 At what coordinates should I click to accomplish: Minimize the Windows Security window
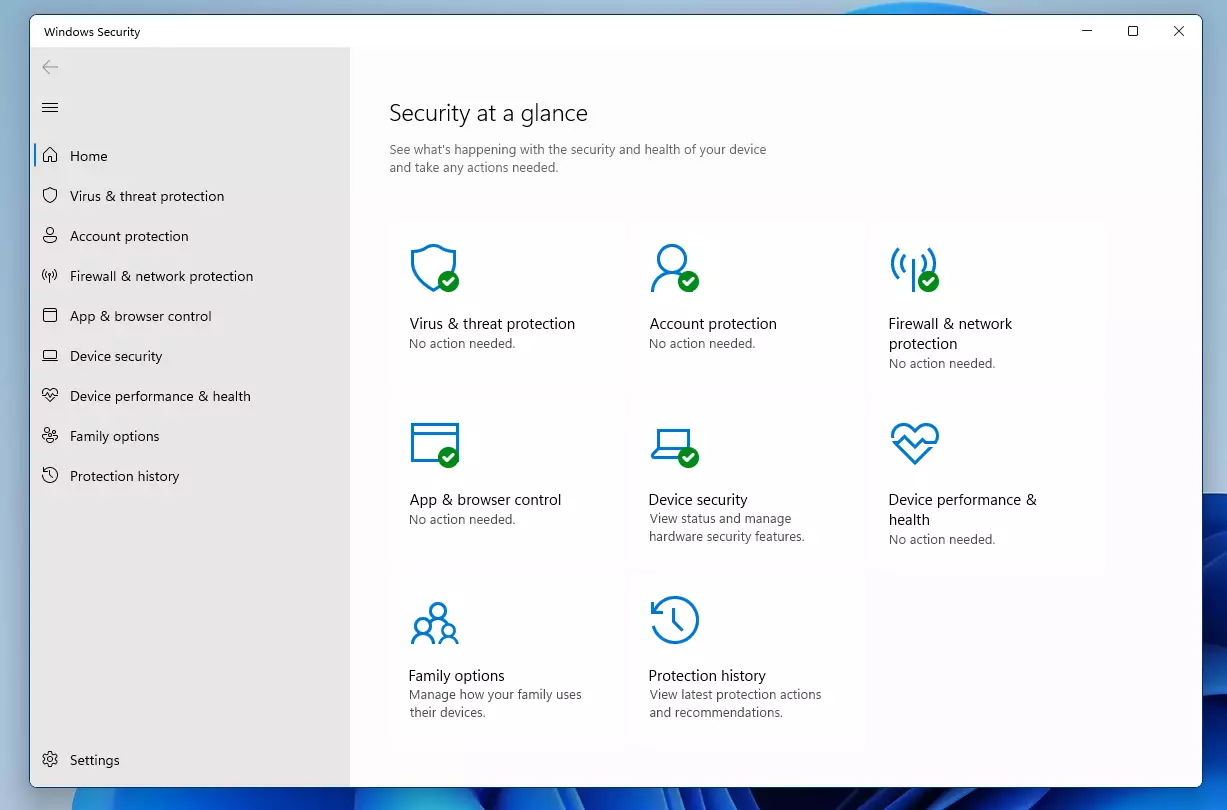pos(1087,31)
